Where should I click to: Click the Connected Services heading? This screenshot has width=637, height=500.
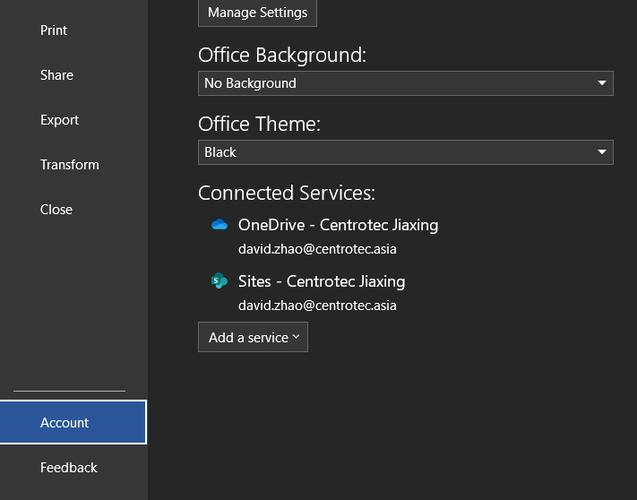click(286, 193)
